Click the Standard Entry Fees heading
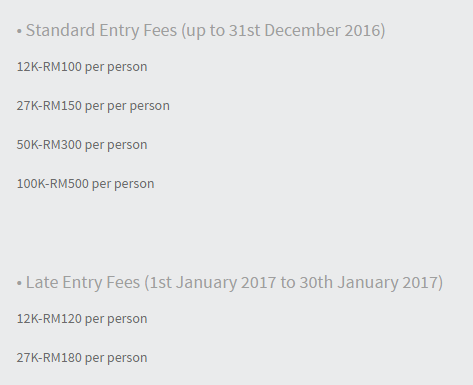 pyautogui.click(x=201, y=31)
